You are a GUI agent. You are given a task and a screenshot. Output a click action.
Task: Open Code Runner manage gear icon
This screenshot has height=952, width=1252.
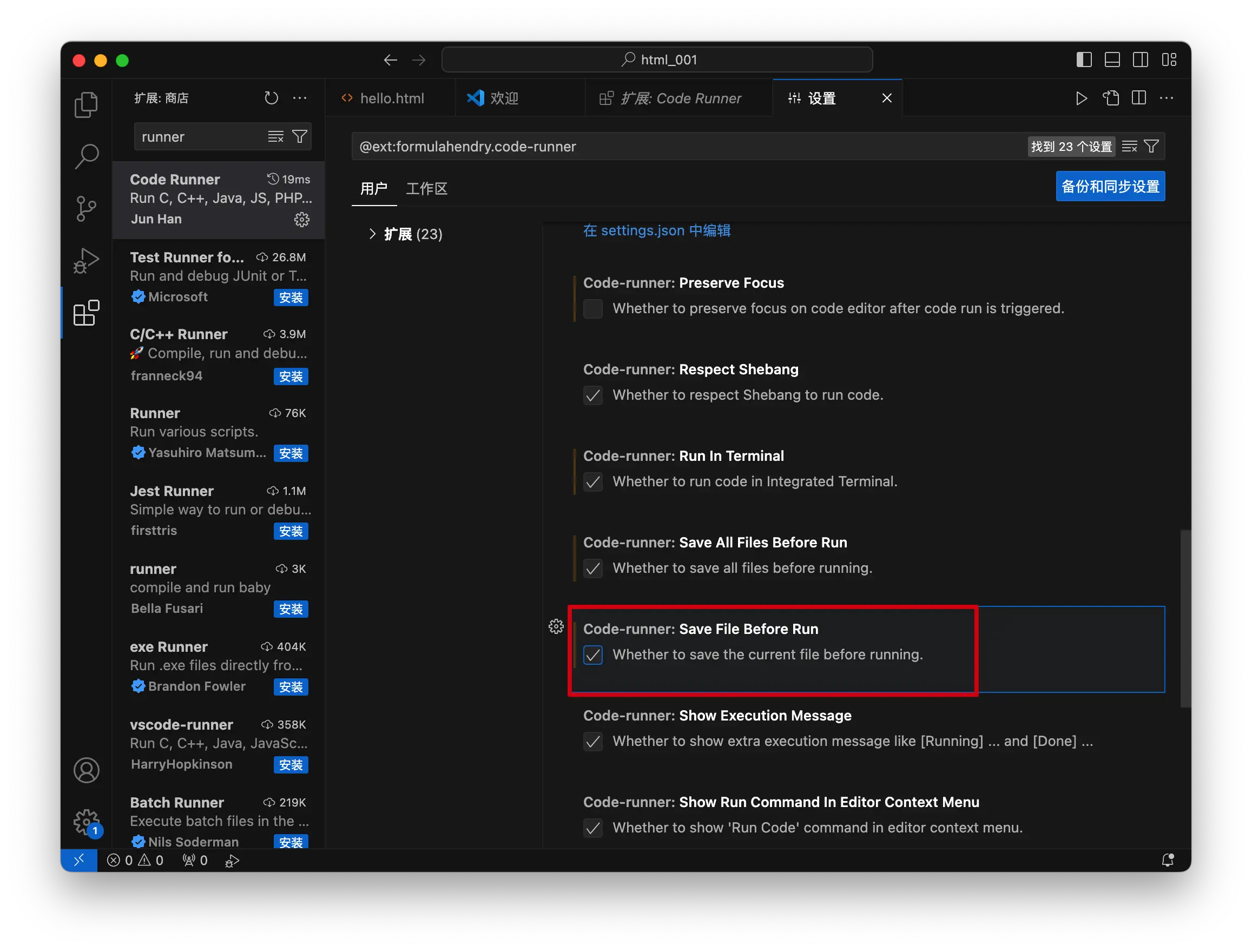[301, 219]
